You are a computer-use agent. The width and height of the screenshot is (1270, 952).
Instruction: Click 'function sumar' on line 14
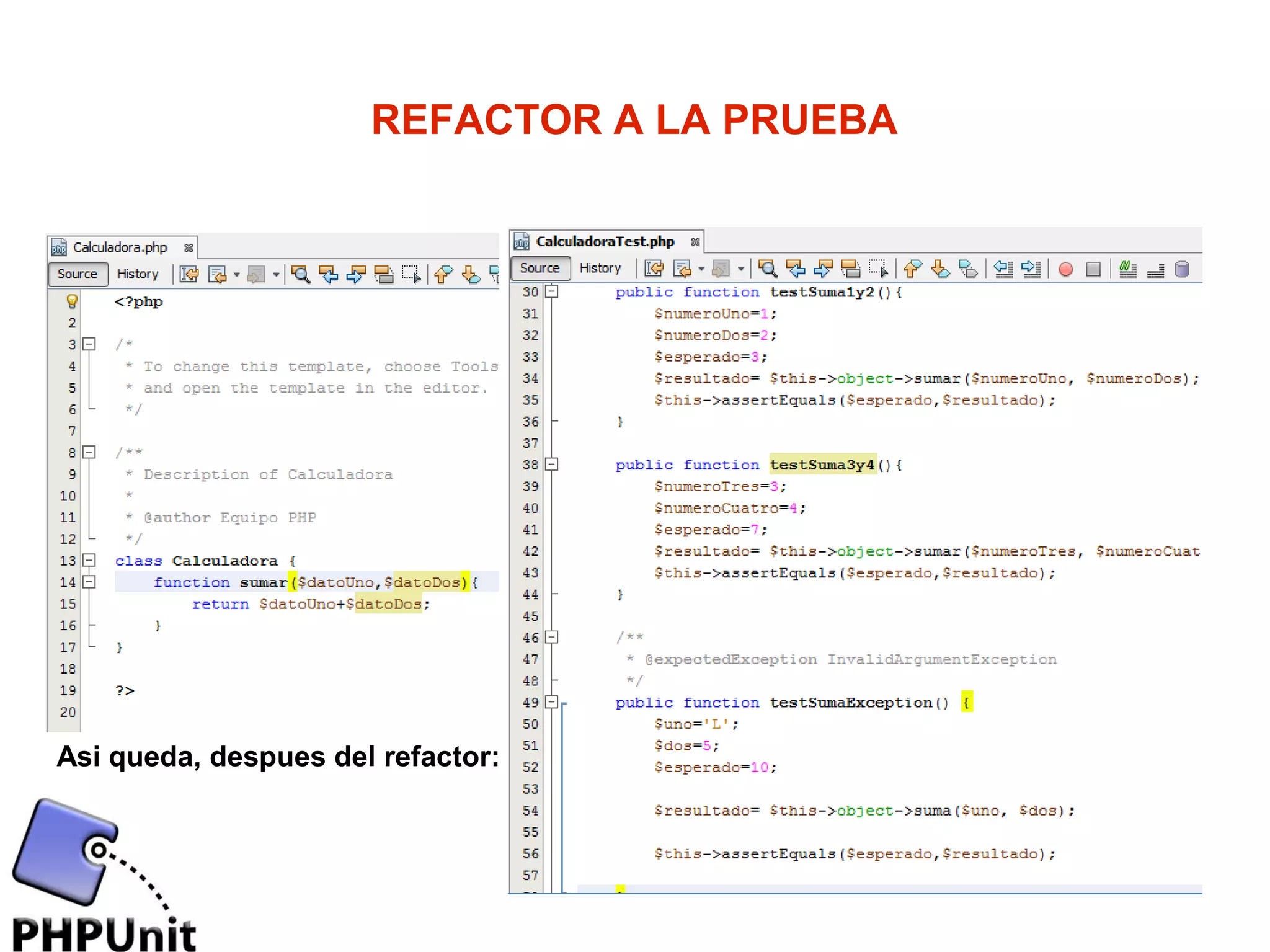(x=220, y=582)
